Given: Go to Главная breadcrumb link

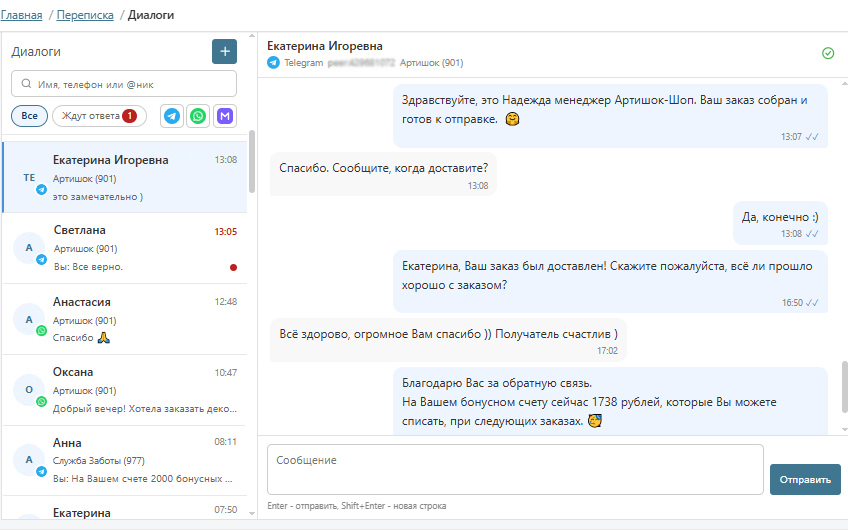Looking at the screenshot, I should (21, 15).
